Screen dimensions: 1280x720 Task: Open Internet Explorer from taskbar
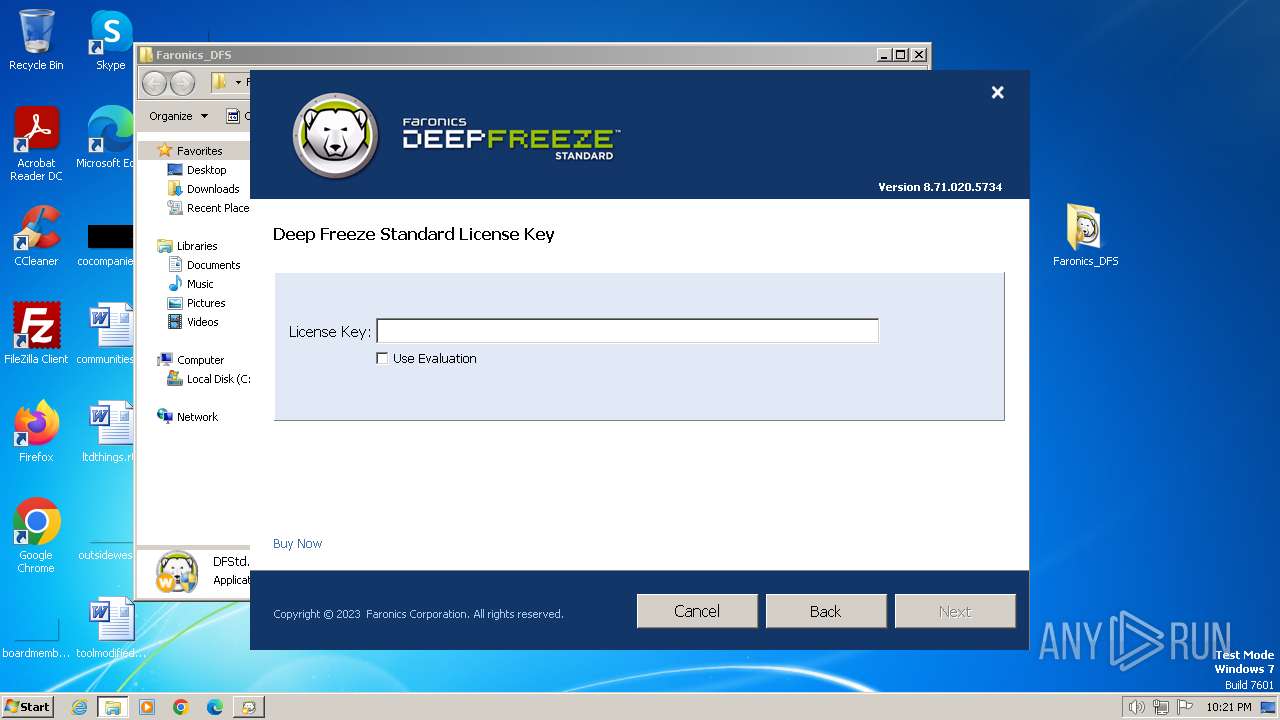click(80, 707)
